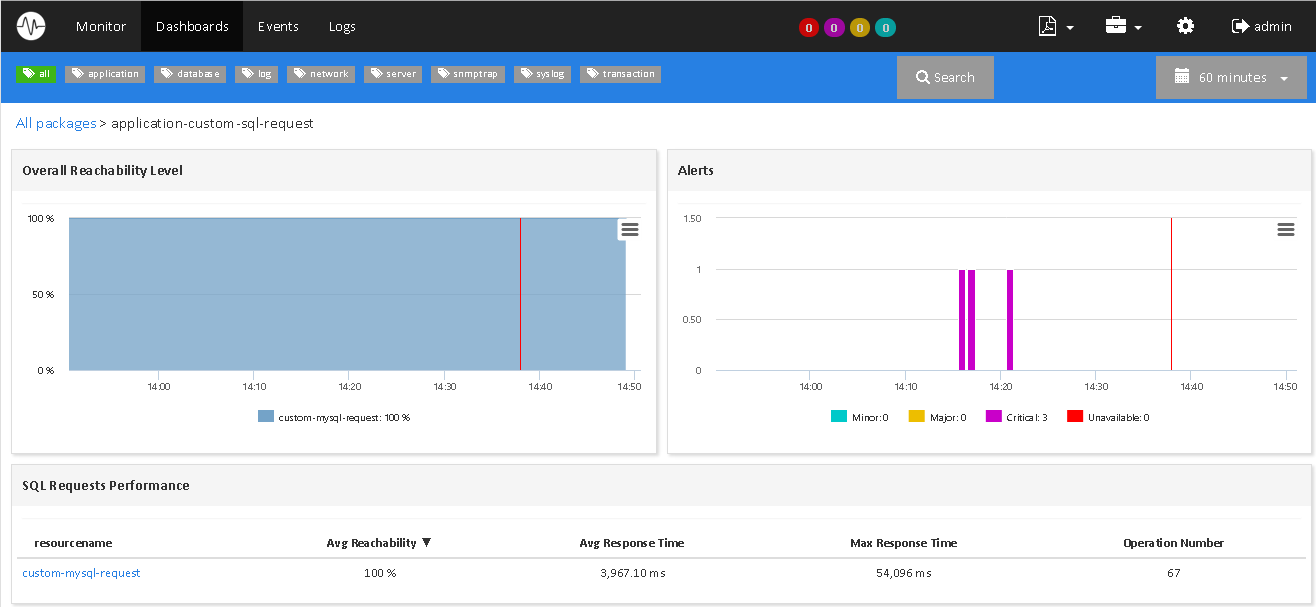
Task: Toggle the 'network' tag filter
Action: (321, 74)
